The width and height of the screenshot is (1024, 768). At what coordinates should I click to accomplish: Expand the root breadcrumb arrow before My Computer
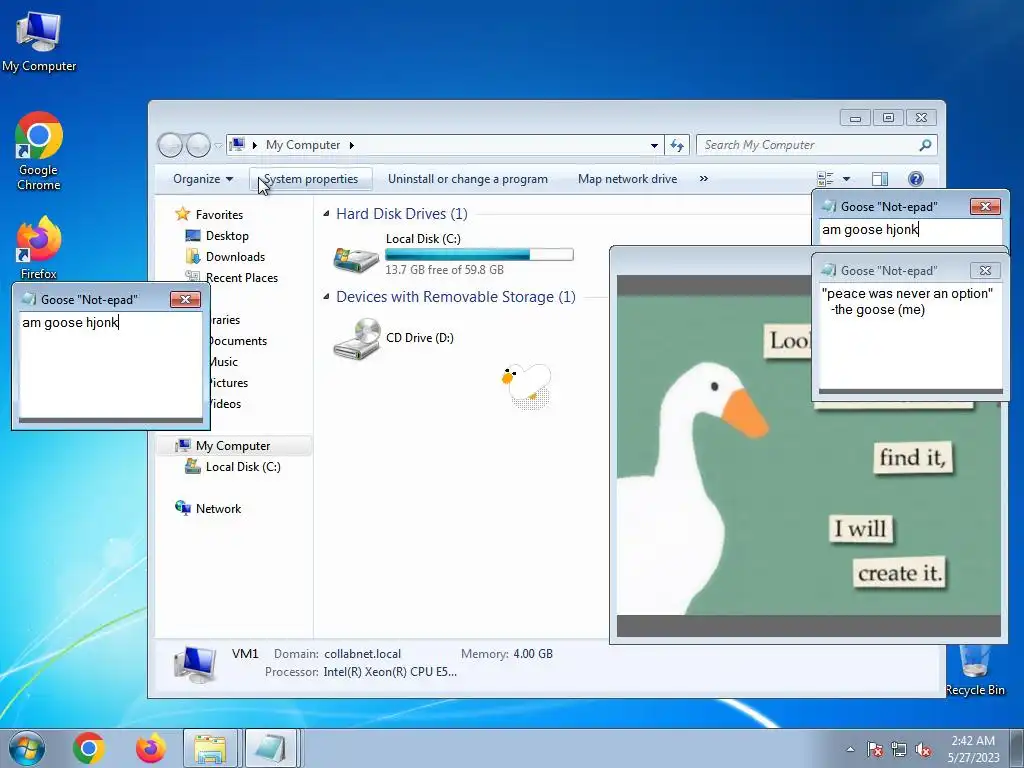click(255, 145)
